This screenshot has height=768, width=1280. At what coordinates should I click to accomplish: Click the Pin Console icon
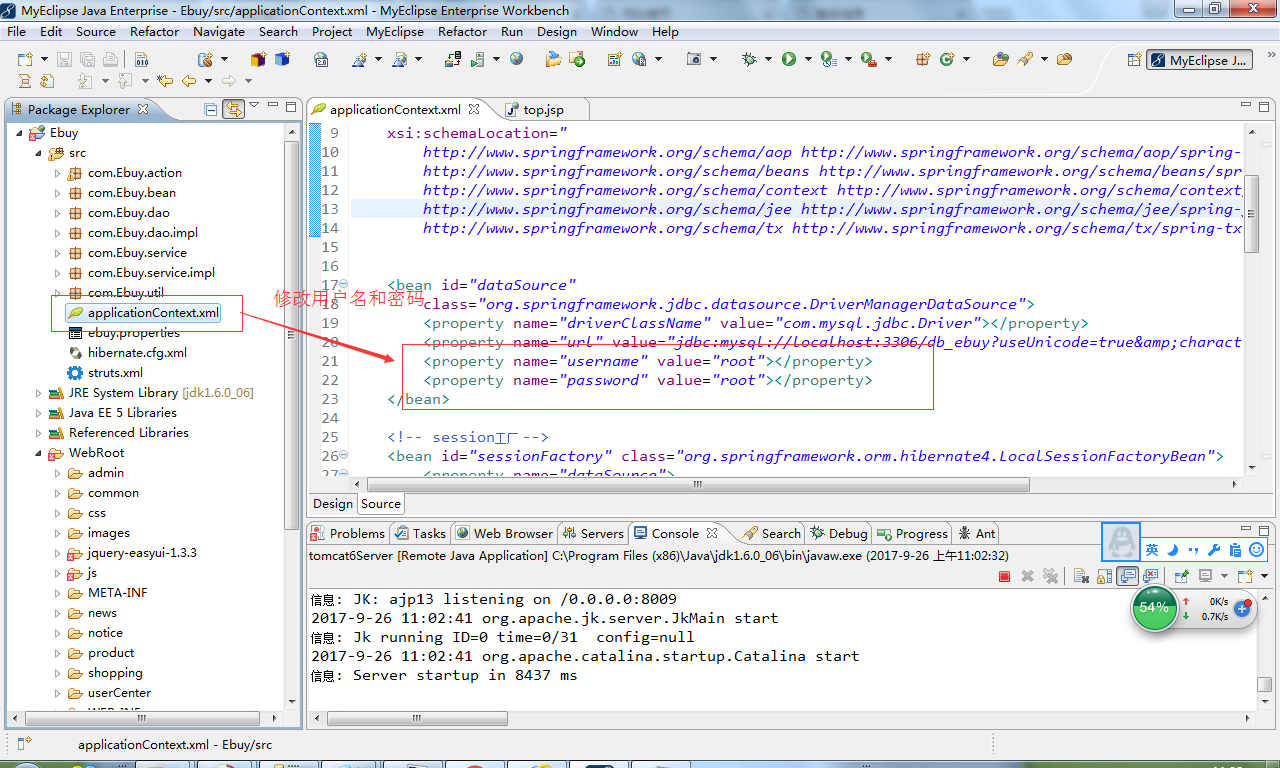(x=1182, y=576)
